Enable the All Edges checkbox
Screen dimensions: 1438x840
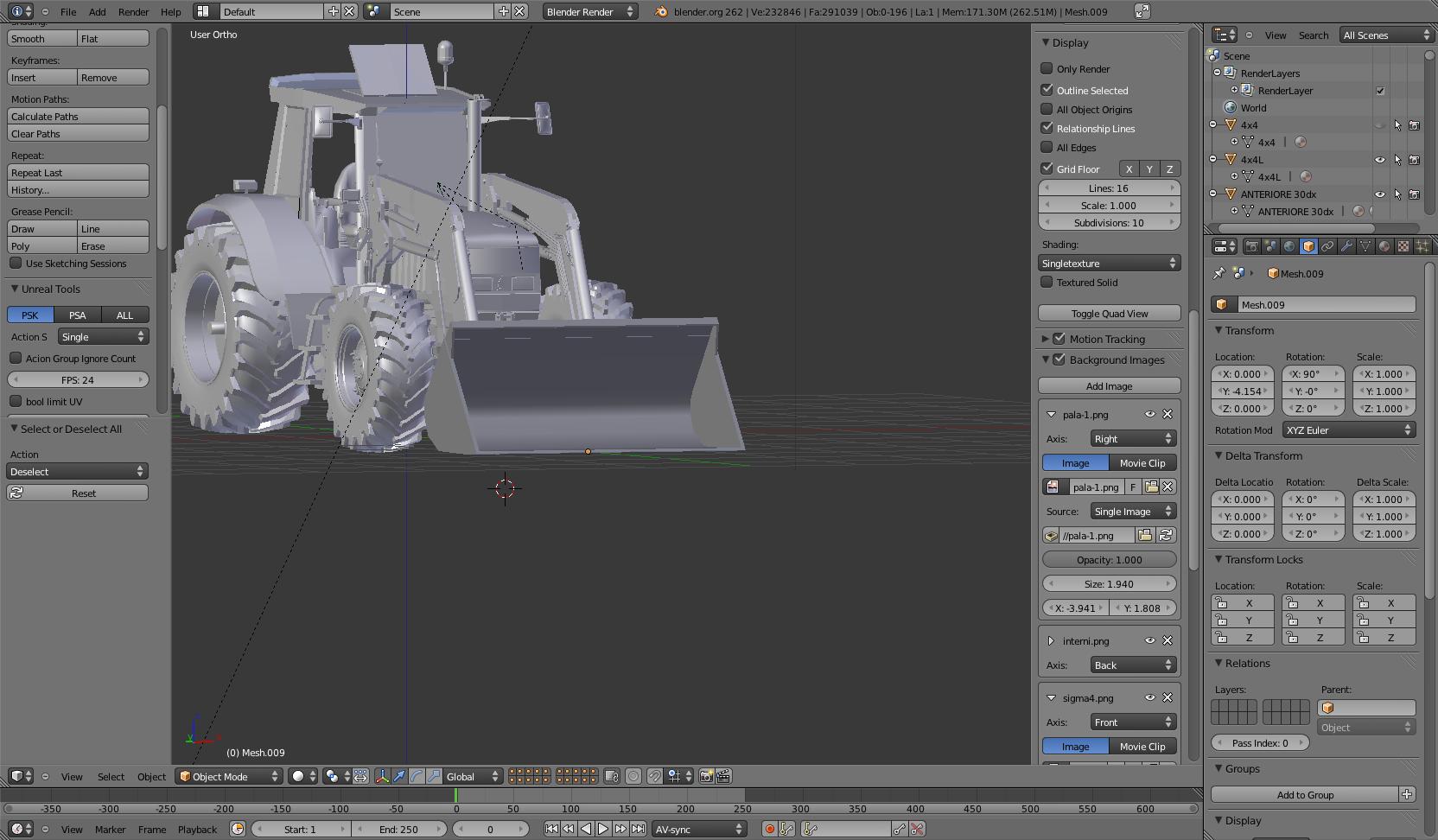click(1047, 147)
